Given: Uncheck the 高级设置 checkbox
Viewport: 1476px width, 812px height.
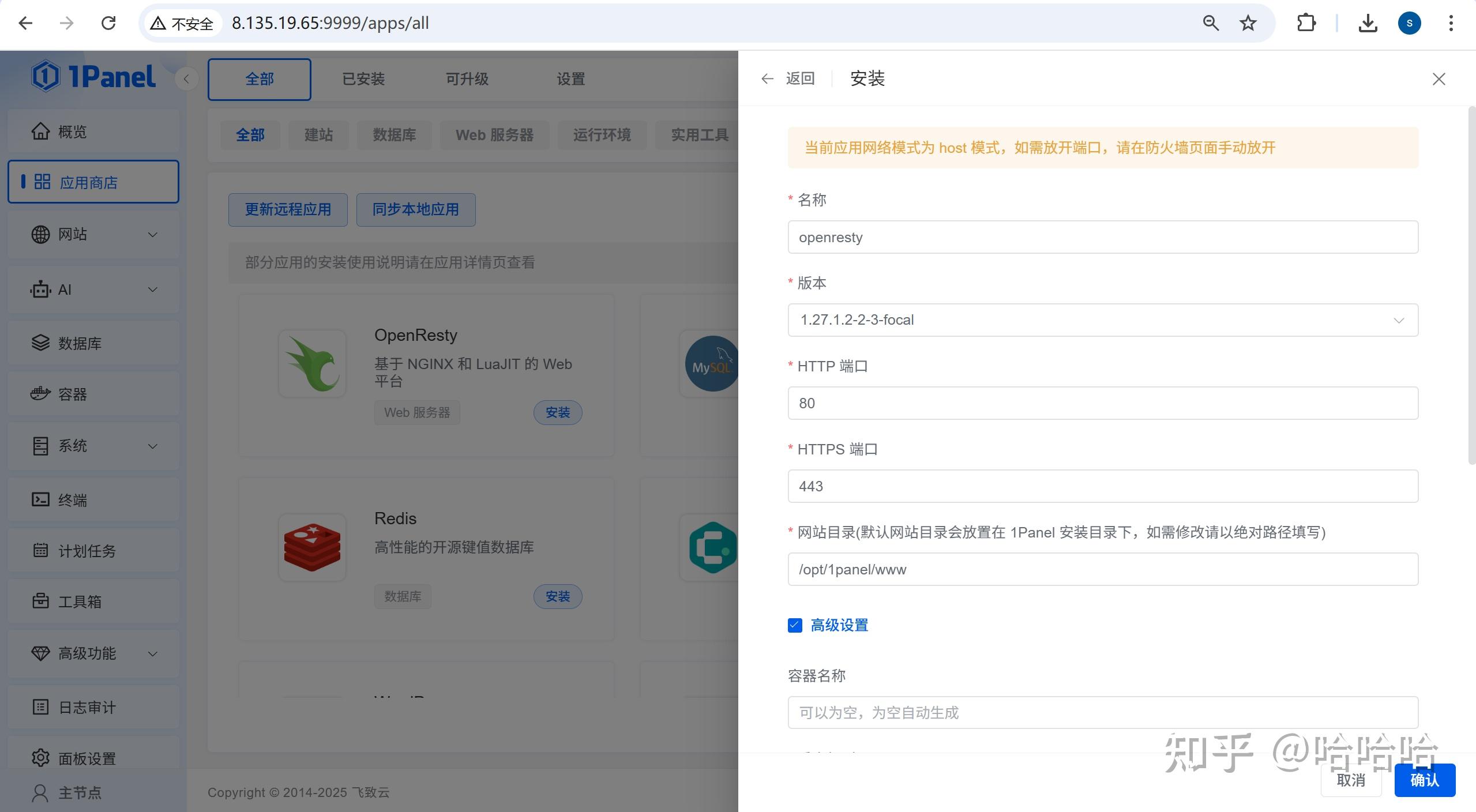Looking at the screenshot, I should coord(794,625).
